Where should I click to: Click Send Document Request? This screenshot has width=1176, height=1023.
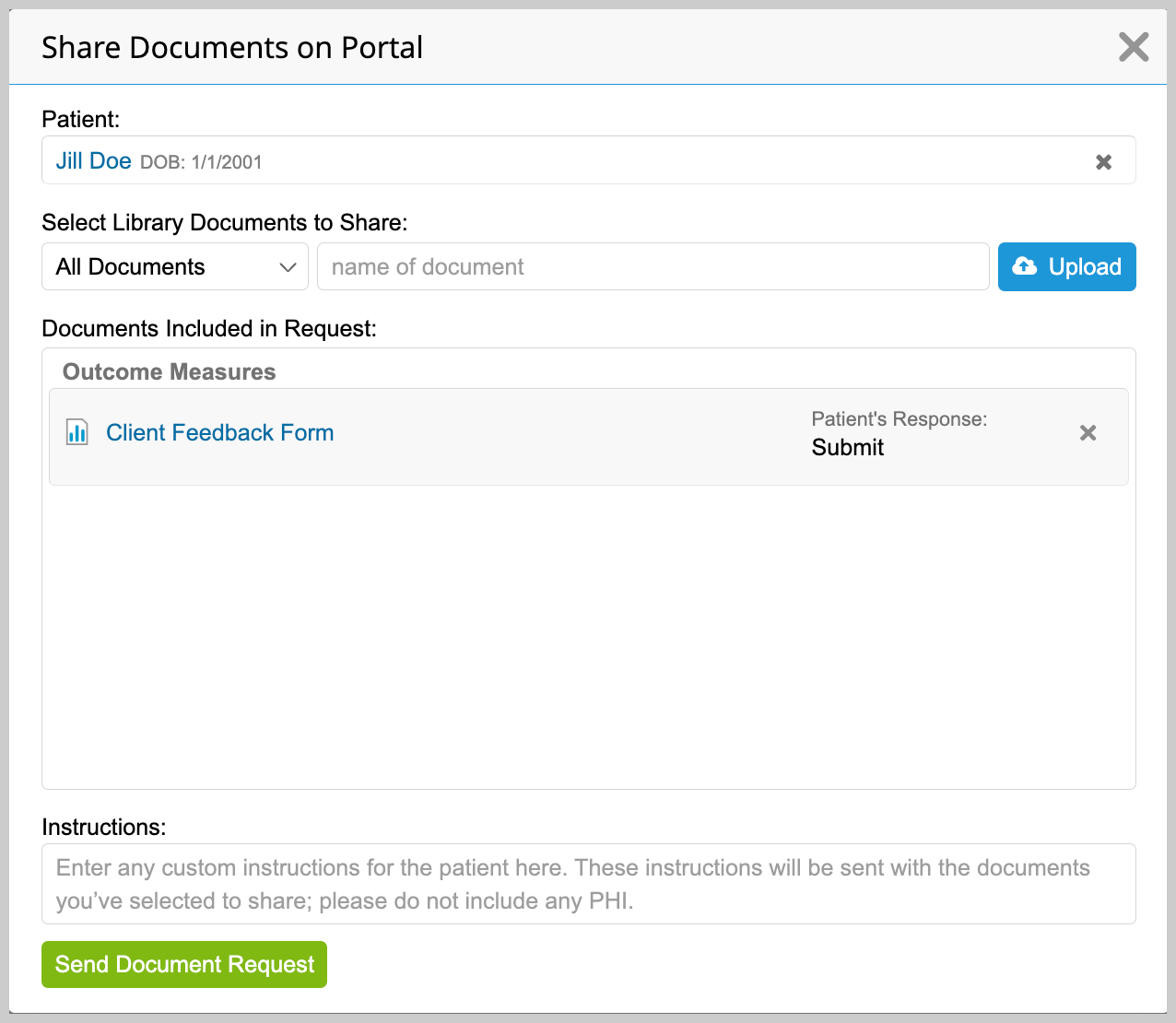coord(184,964)
